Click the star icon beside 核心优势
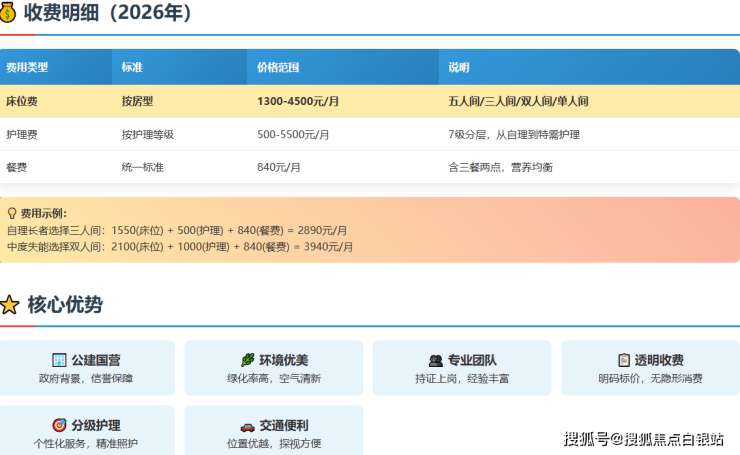 9,306
